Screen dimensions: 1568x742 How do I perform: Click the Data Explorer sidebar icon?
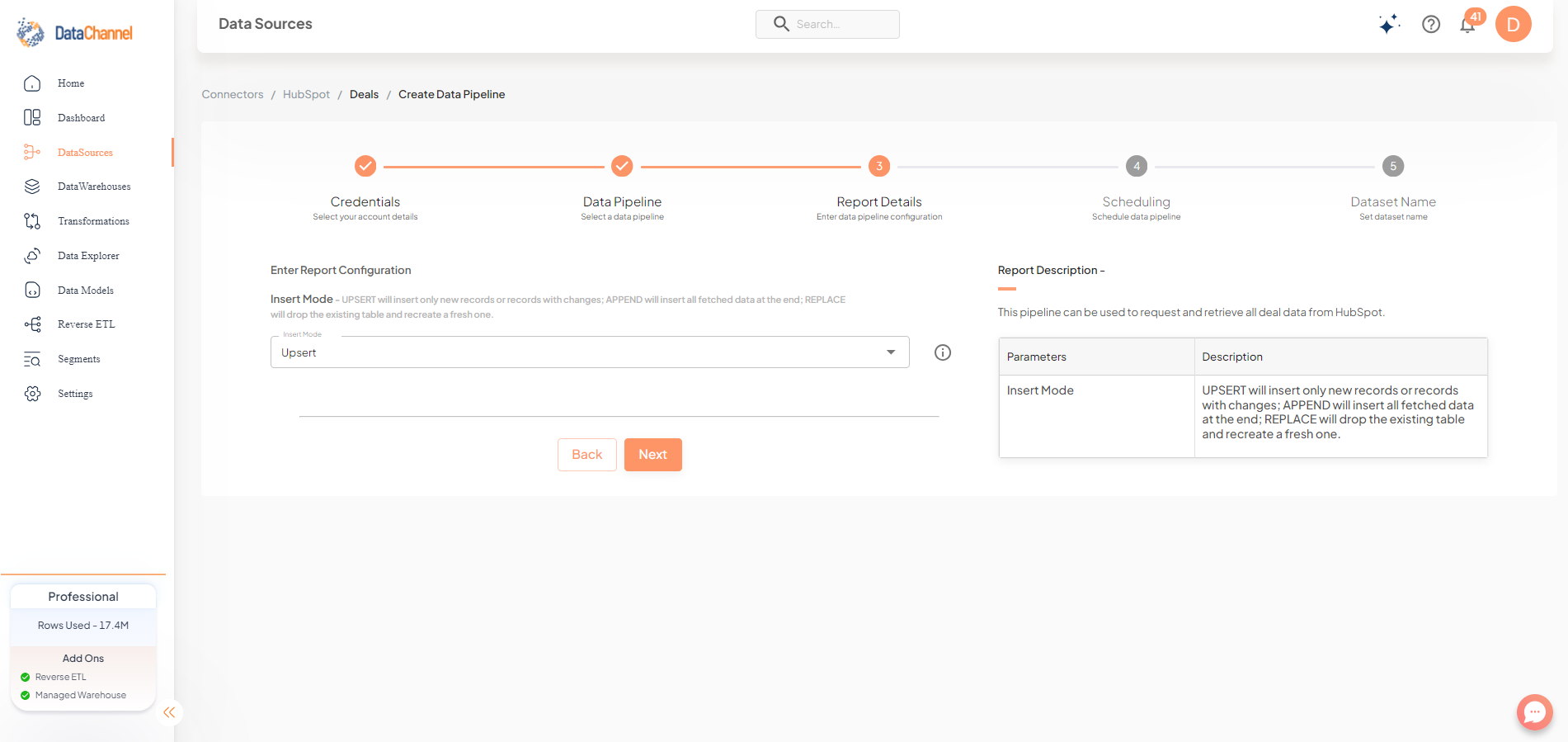pos(32,256)
